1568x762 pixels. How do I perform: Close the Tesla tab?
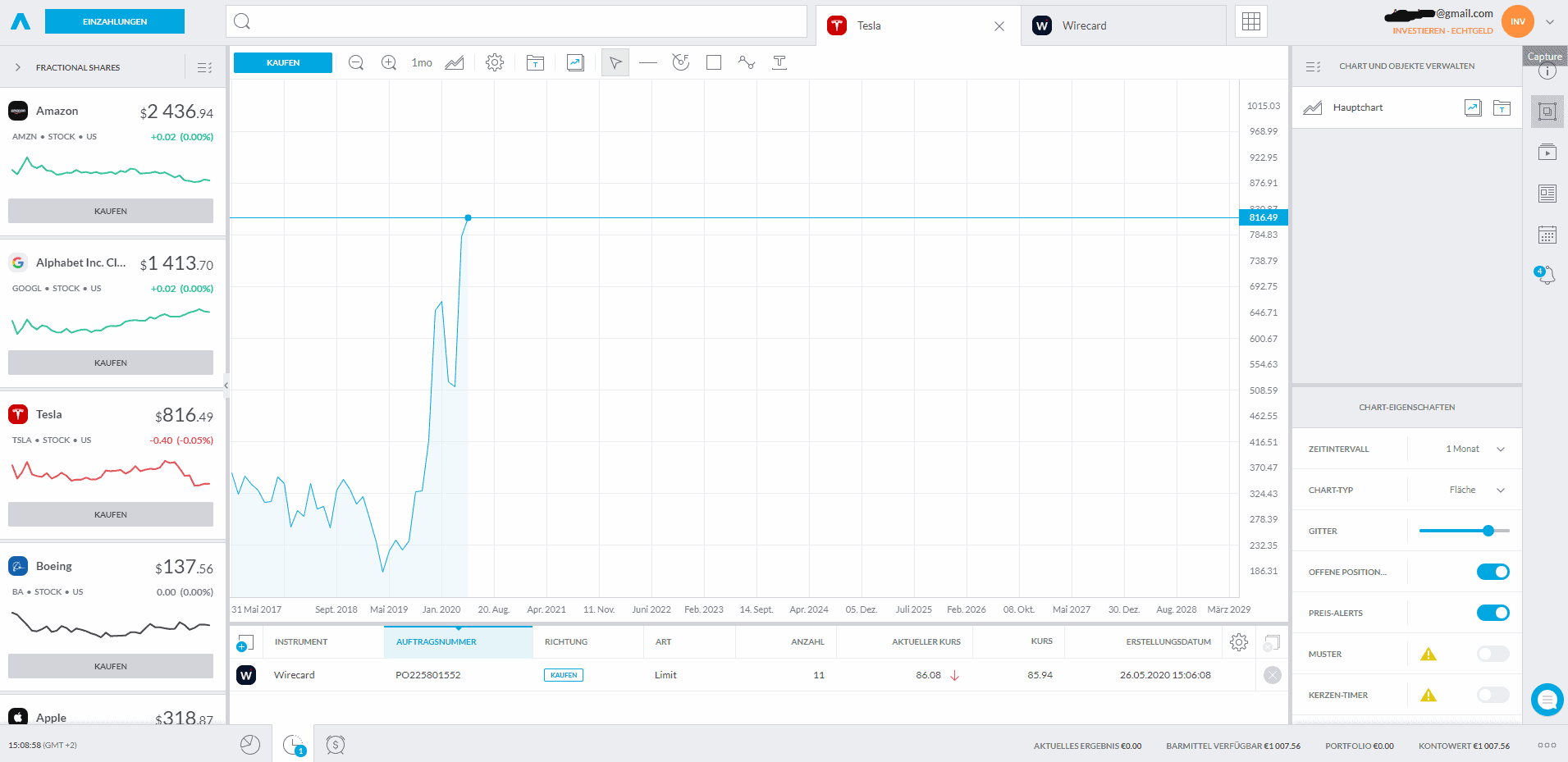coord(999,26)
